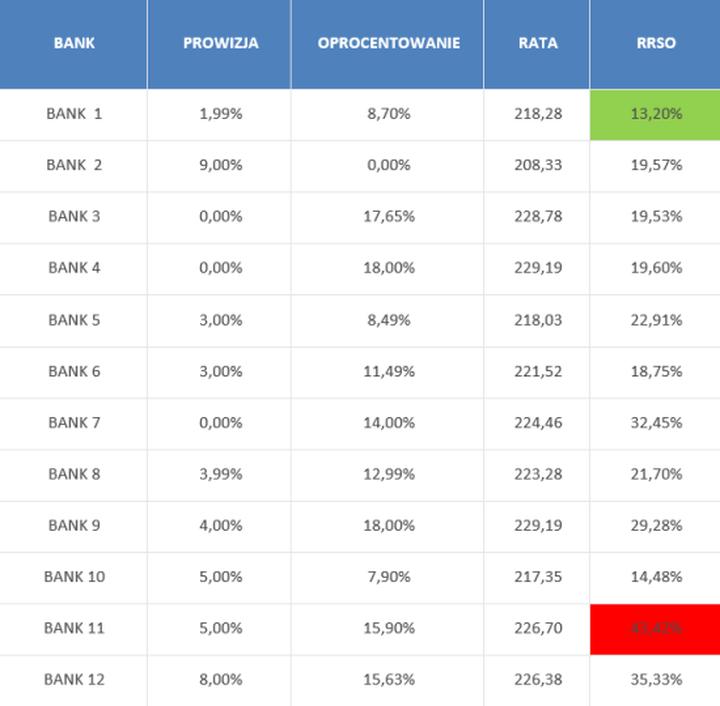Click the OPROCENTOWANIE column header
The width and height of the screenshot is (720, 706).
[x=388, y=43]
